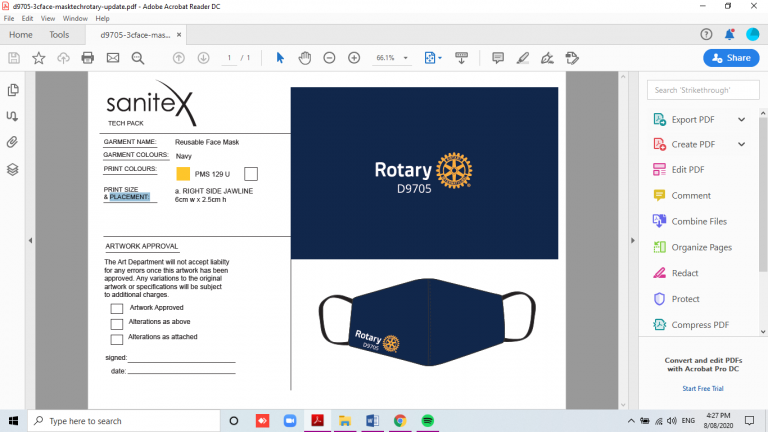This screenshot has height=432, width=768.
Task: Choose the Selection arrow tool
Action: tap(280, 58)
